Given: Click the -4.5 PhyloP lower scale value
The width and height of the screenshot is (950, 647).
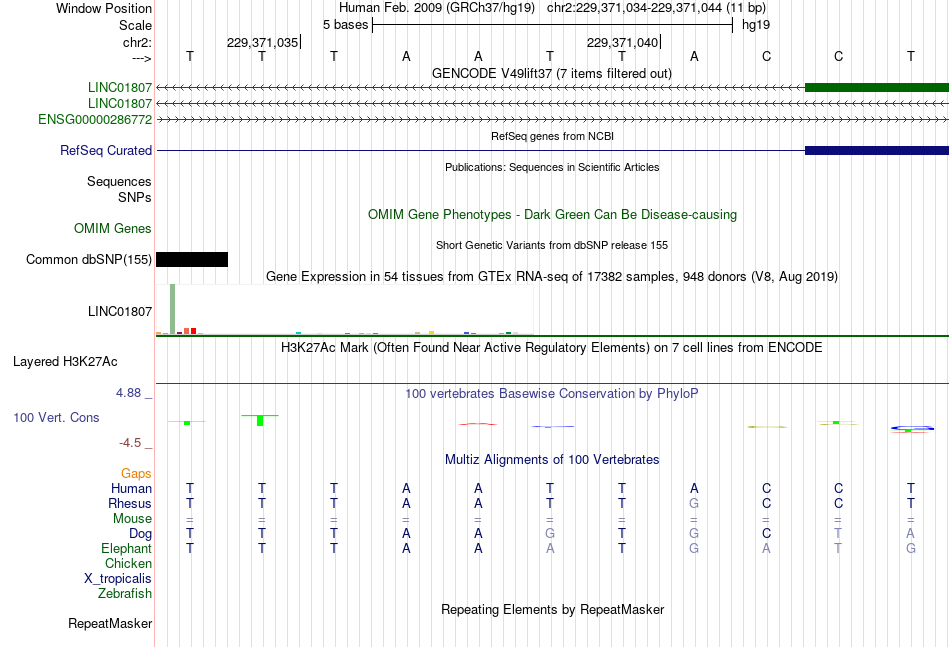Looking at the screenshot, I should 130,443.
